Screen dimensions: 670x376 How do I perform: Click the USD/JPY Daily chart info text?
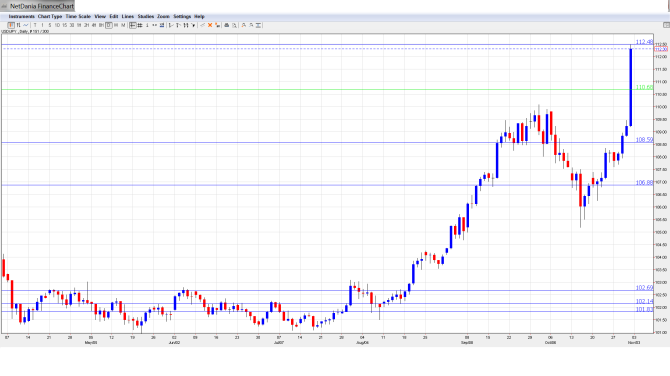25,32
